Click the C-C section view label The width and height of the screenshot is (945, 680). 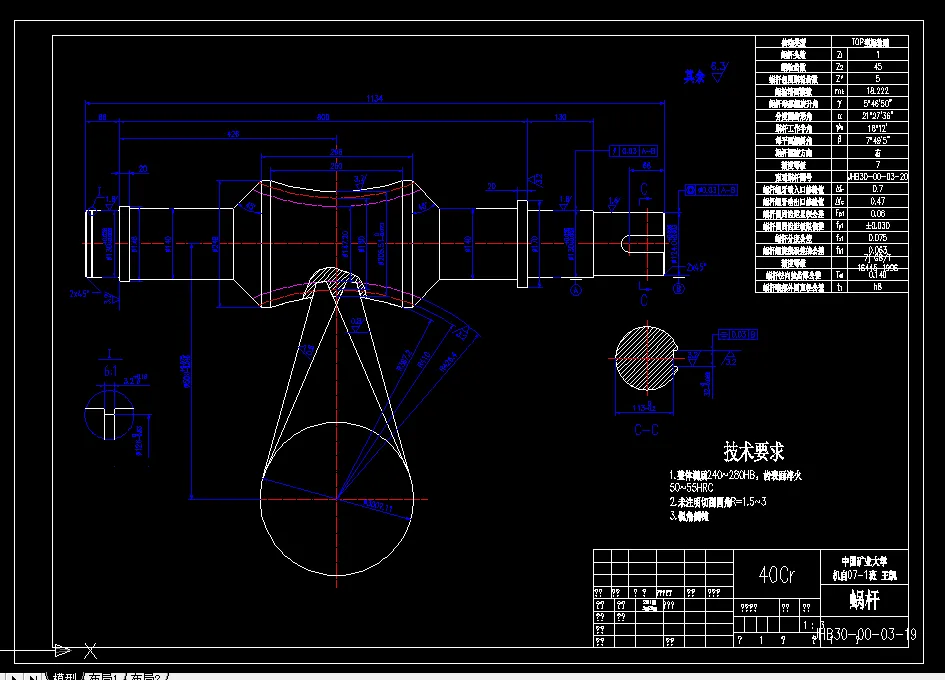(x=646, y=430)
